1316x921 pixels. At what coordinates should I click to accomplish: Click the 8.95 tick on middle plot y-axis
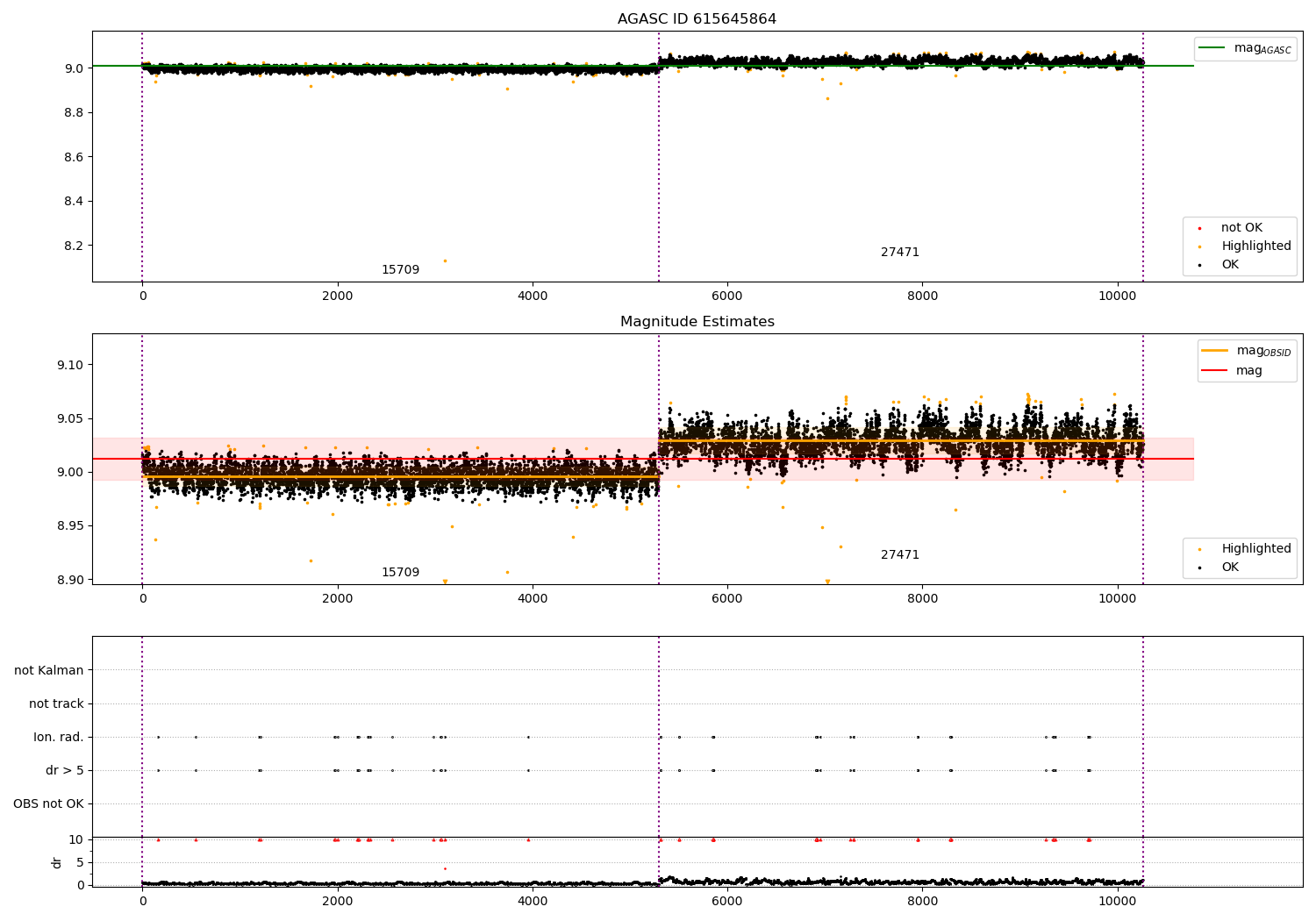click(x=70, y=526)
